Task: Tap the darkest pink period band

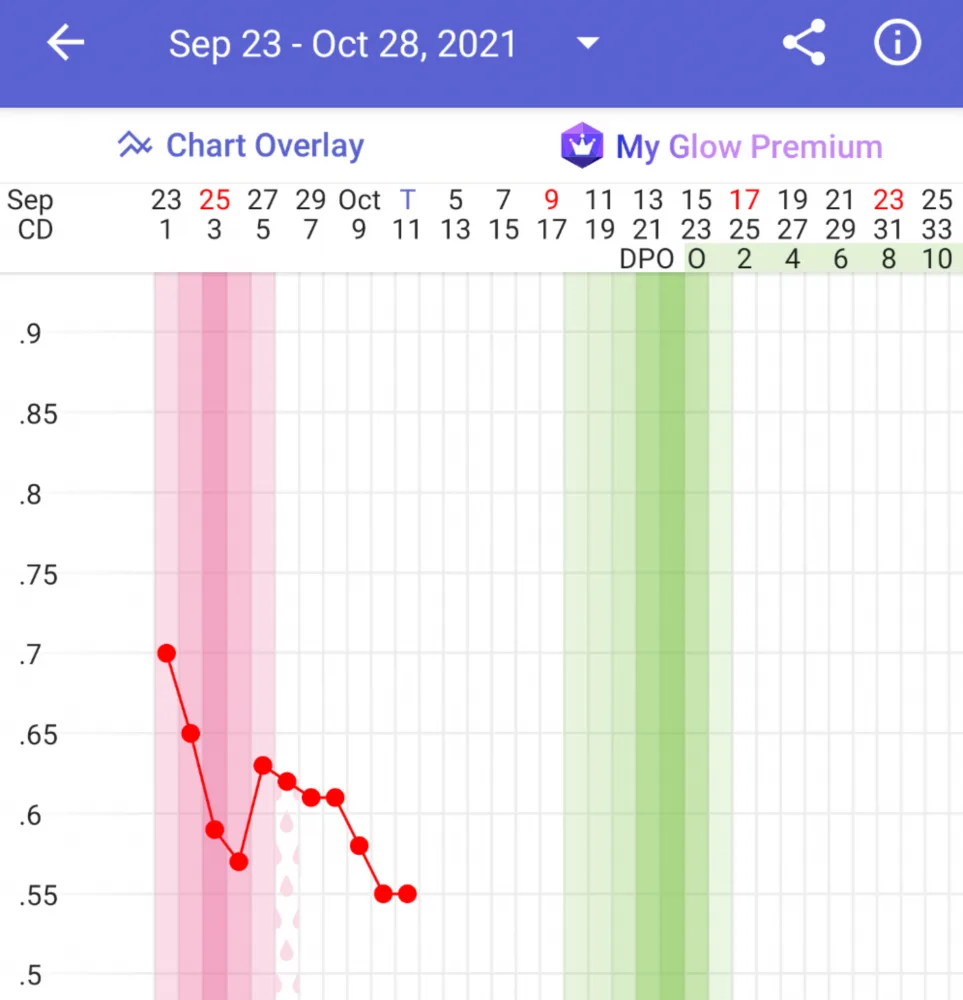Action: [x=214, y=636]
